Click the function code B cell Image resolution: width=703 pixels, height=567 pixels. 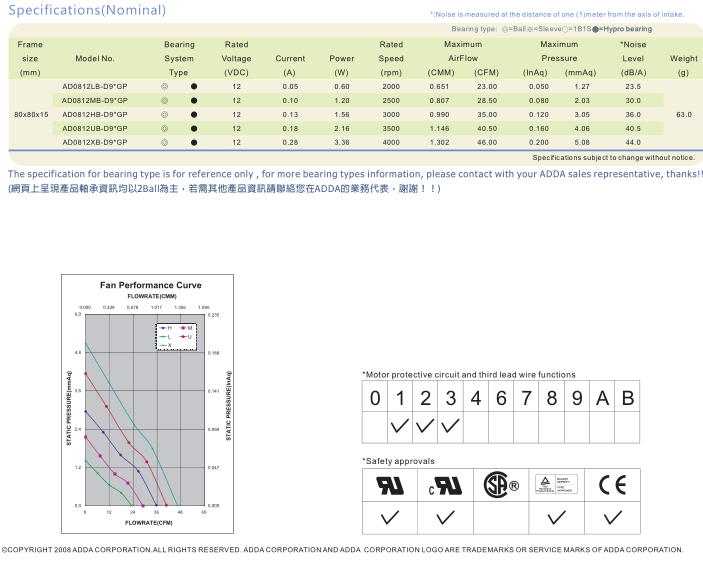628,398
